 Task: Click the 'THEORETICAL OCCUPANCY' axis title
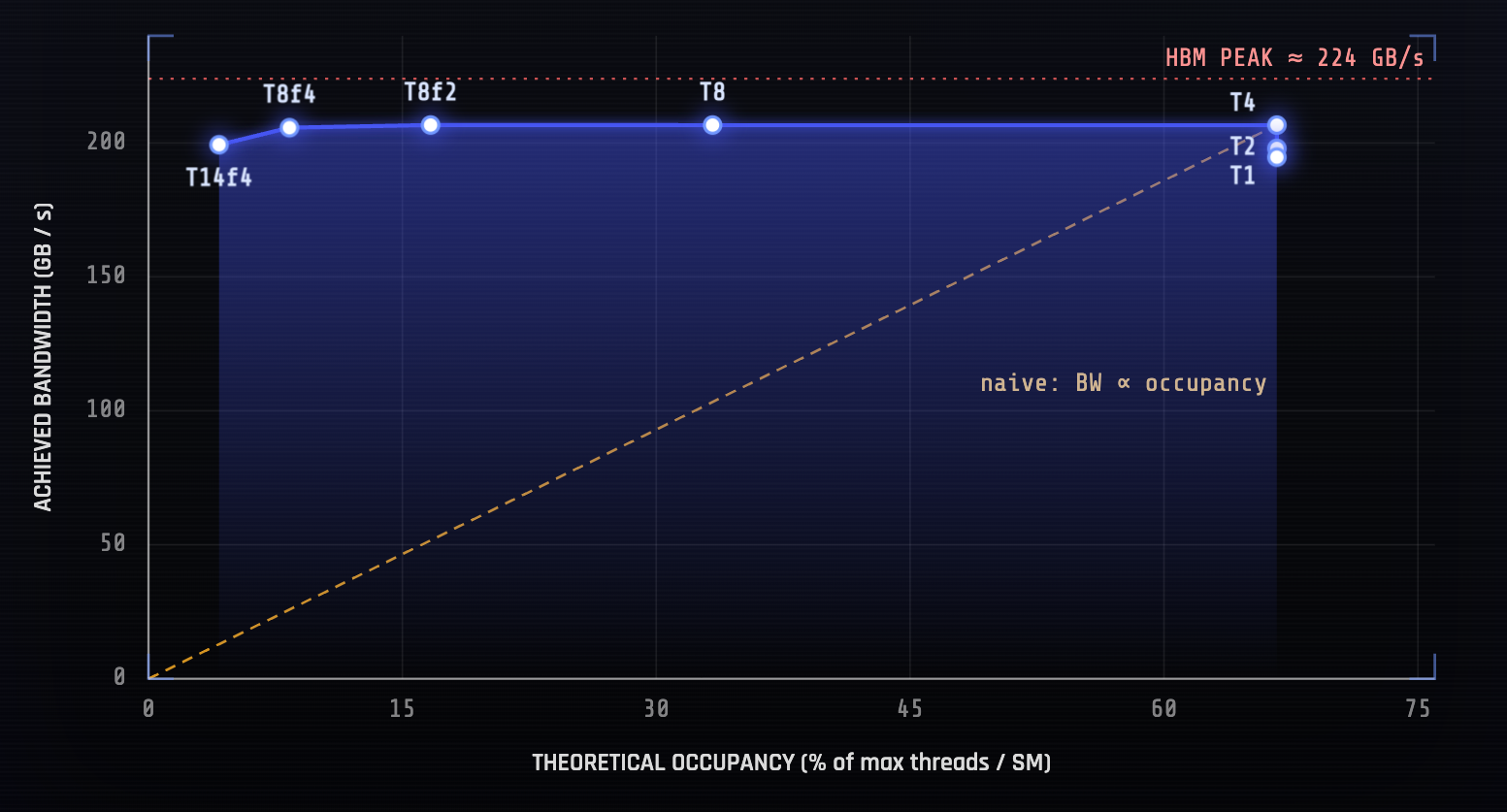pyautogui.click(x=792, y=763)
